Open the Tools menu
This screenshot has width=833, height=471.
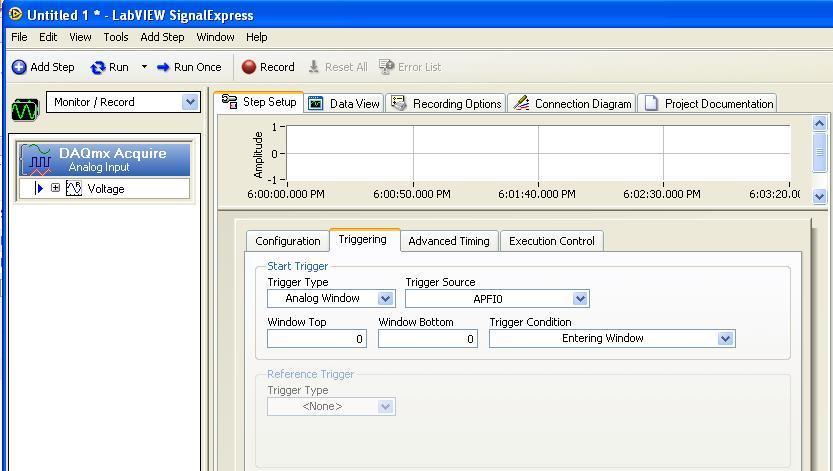coord(116,37)
